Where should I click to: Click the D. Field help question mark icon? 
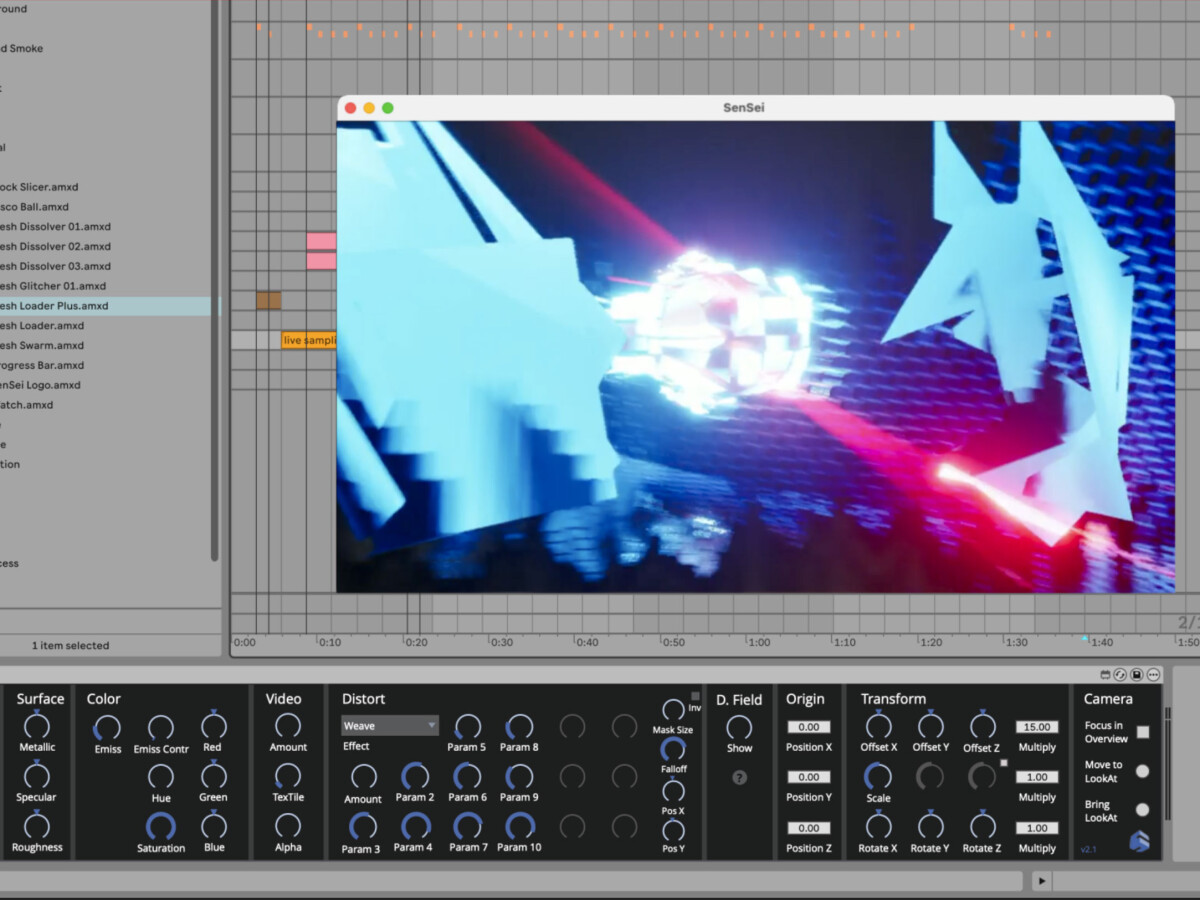[739, 777]
